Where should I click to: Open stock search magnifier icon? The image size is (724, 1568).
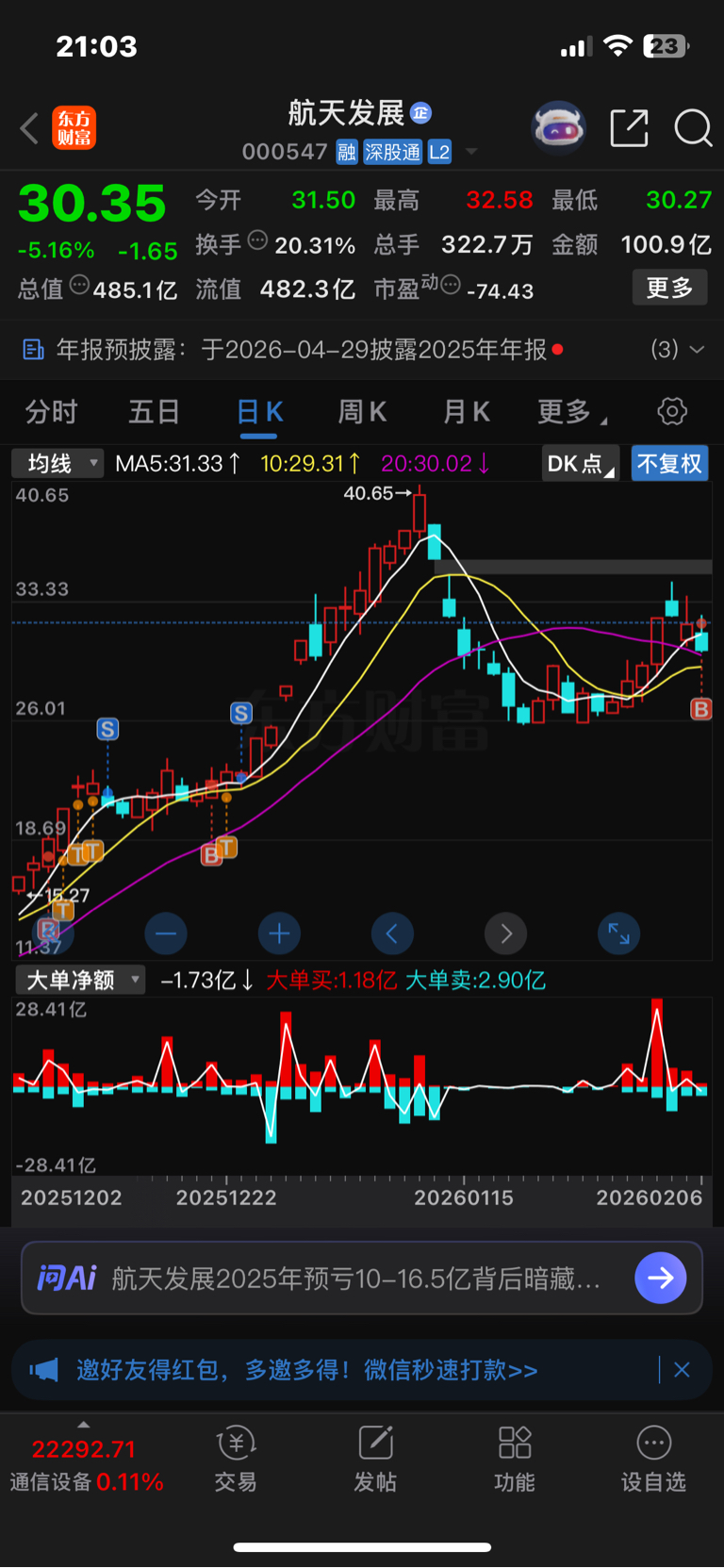coord(693,127)
